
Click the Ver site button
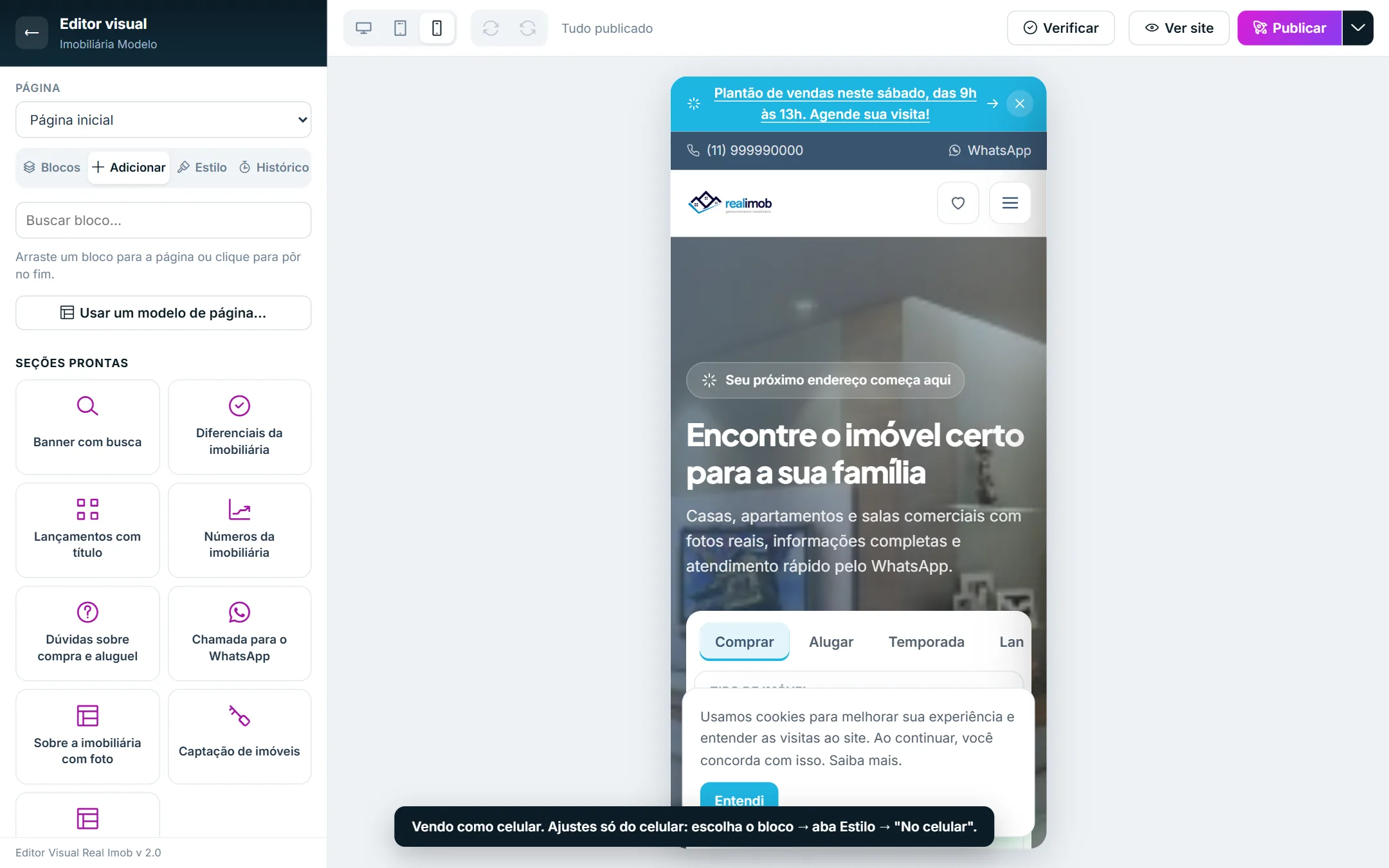point(1179,28)
